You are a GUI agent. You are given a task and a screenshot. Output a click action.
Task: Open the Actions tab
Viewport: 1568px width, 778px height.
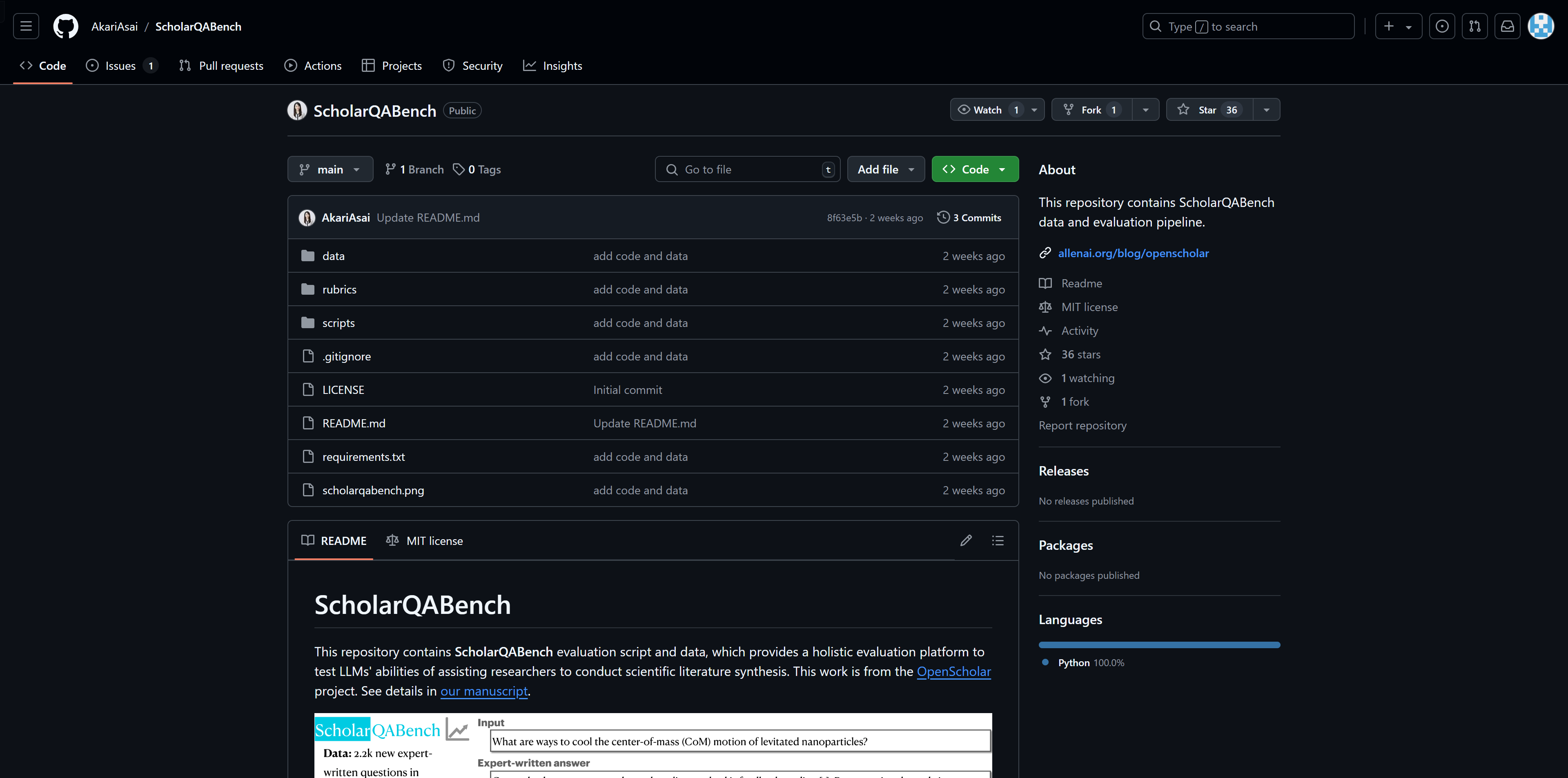(x=313, y=66)
